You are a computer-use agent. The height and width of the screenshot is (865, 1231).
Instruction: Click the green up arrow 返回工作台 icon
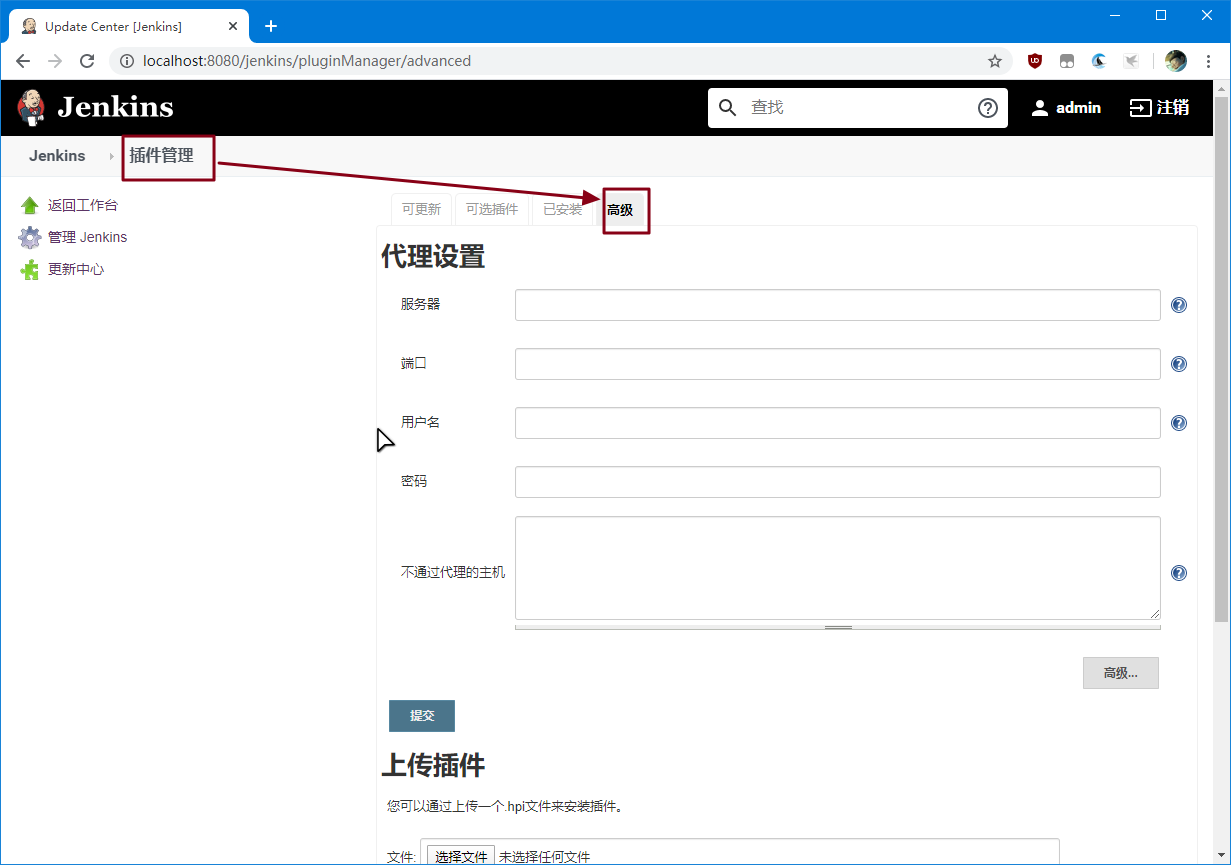[30, 205]
